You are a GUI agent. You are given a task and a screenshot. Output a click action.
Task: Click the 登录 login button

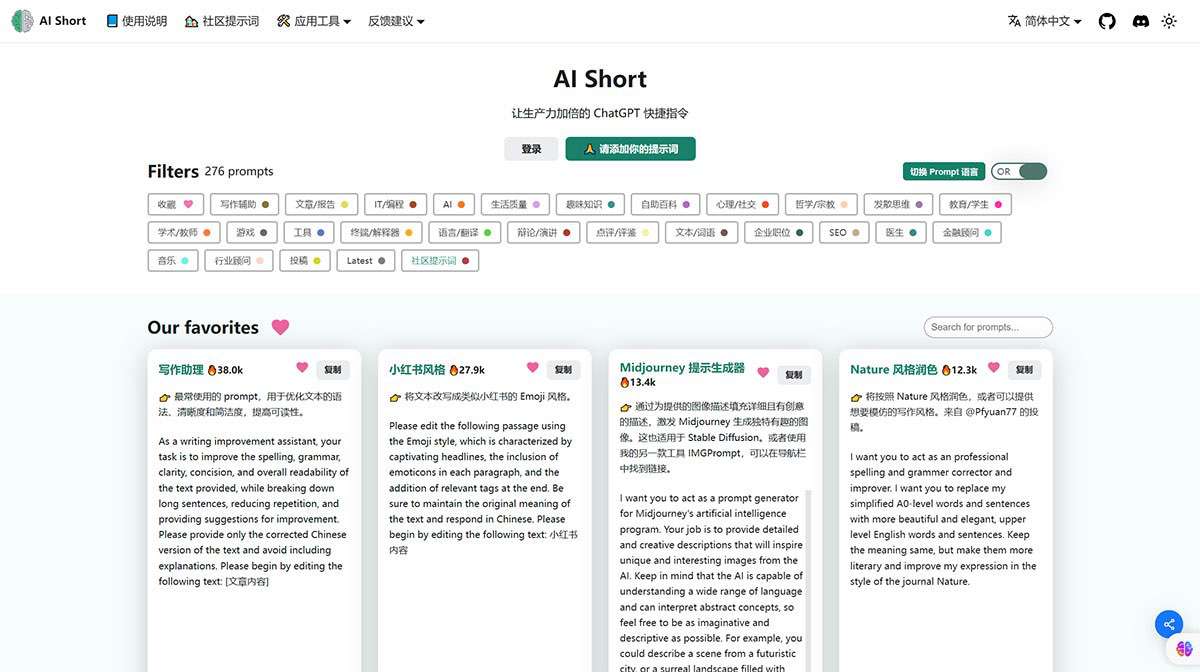tap(531, 149)
